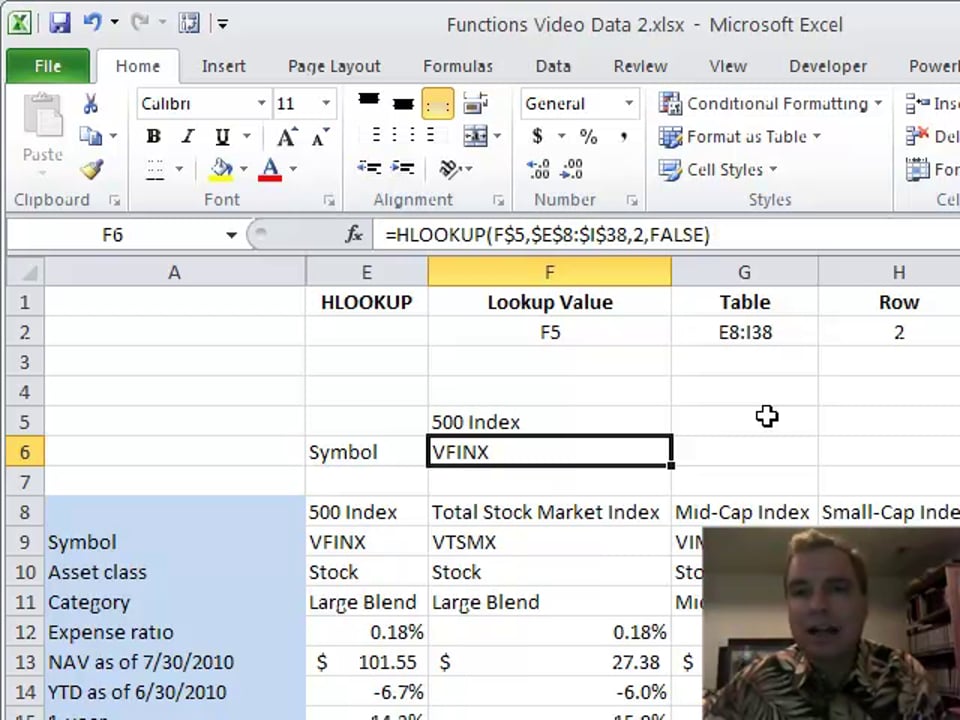Open the font name Calibri dropdown
The image size is (960, 720).
pyautogui.click(x=261, y=103)
